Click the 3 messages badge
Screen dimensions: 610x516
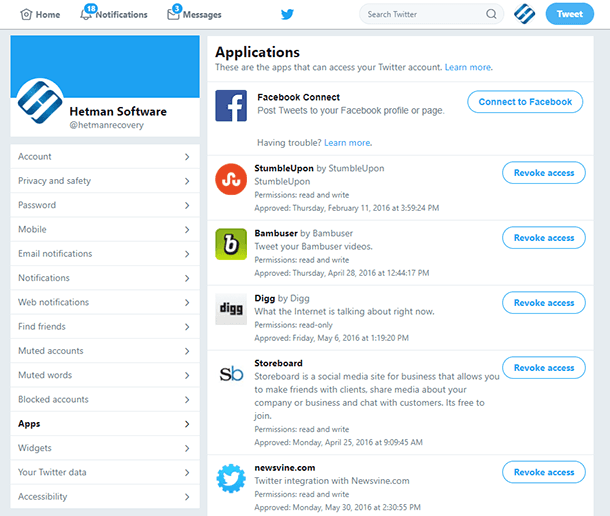(x=177, y=8)
